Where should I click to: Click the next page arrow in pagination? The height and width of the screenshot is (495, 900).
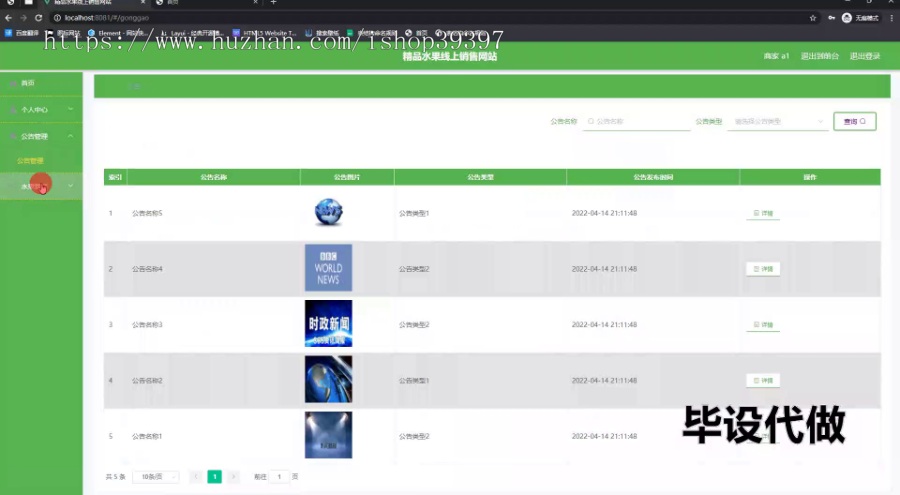[x=233, y=477]
